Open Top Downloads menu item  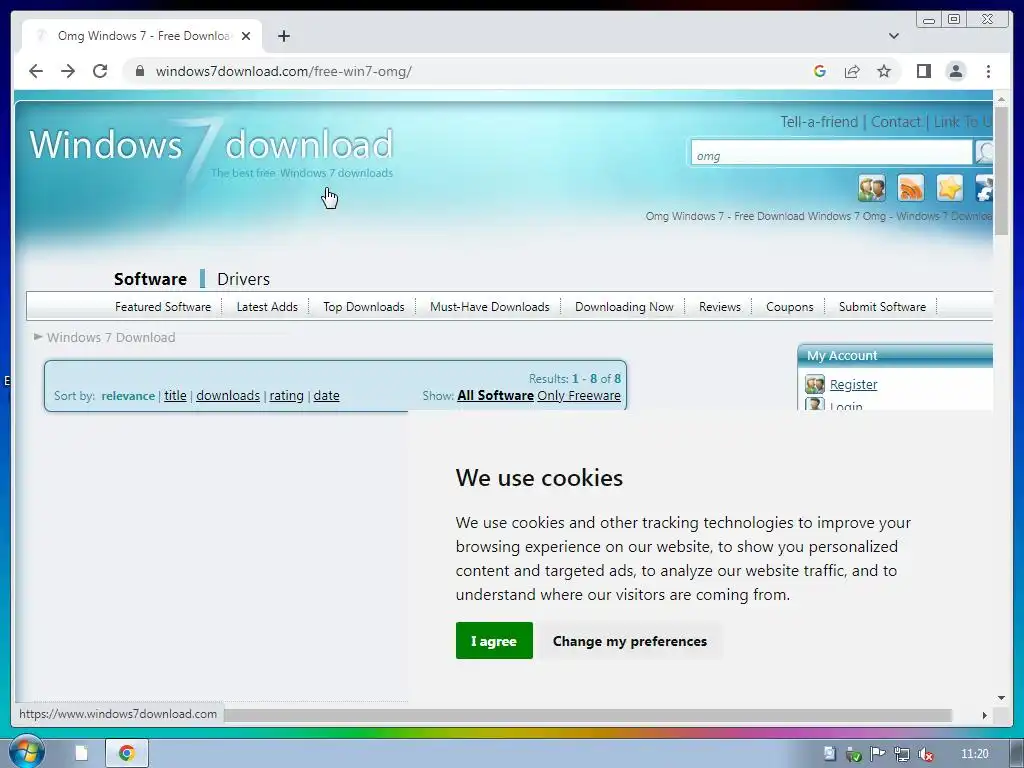pos(364,307)
